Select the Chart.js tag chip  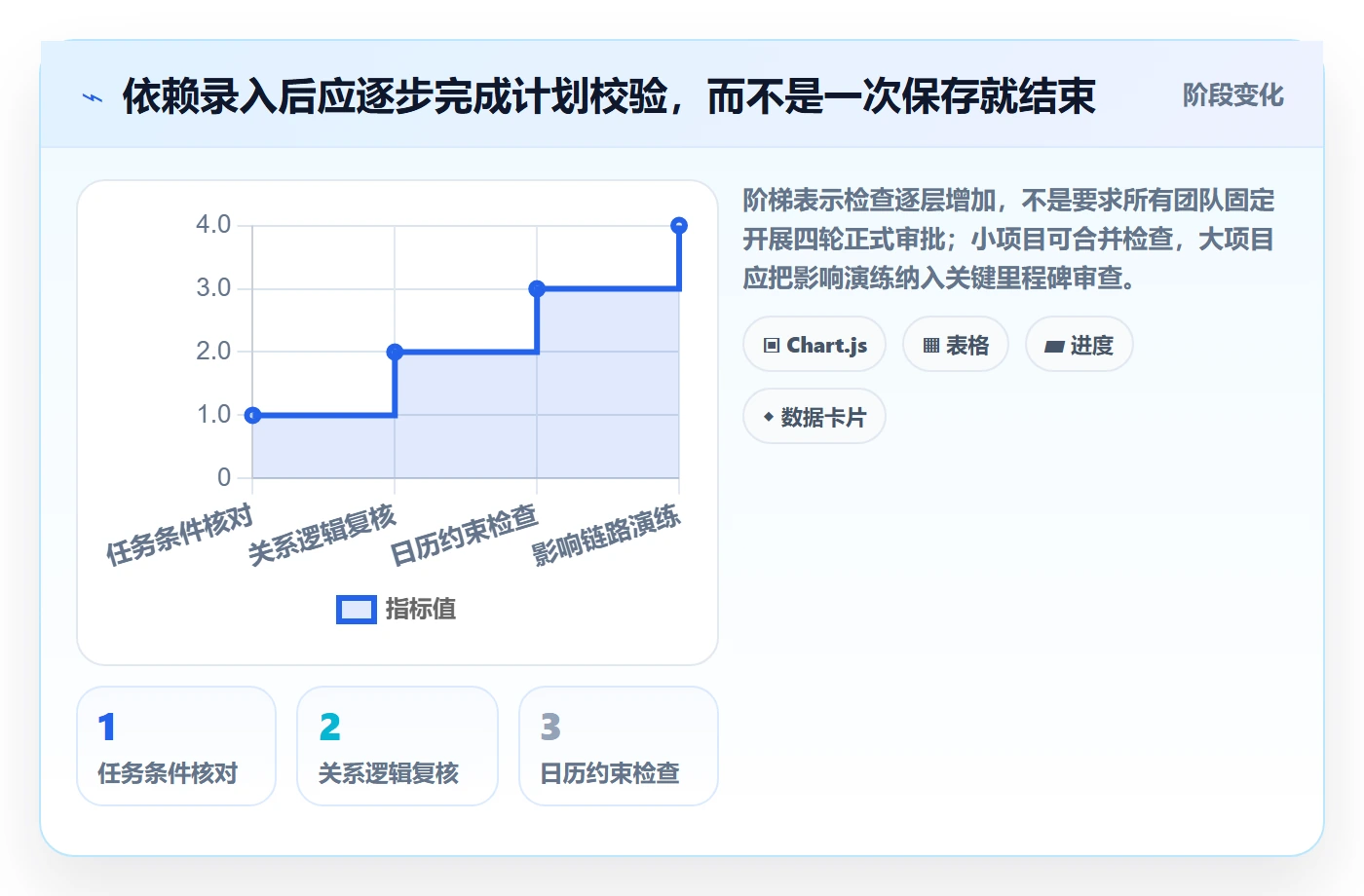[x=815, y=345]
